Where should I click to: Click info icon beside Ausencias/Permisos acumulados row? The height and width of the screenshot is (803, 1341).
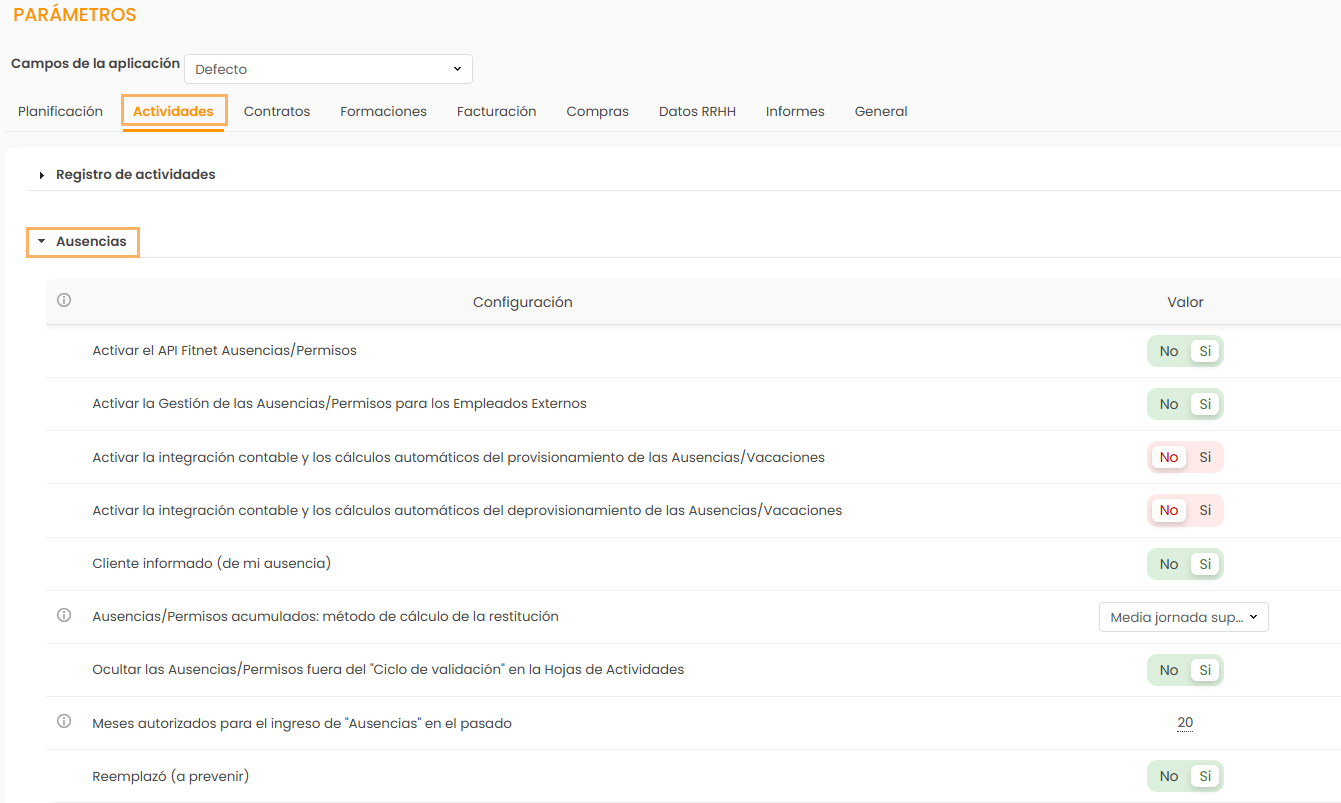tap(64, 616)
